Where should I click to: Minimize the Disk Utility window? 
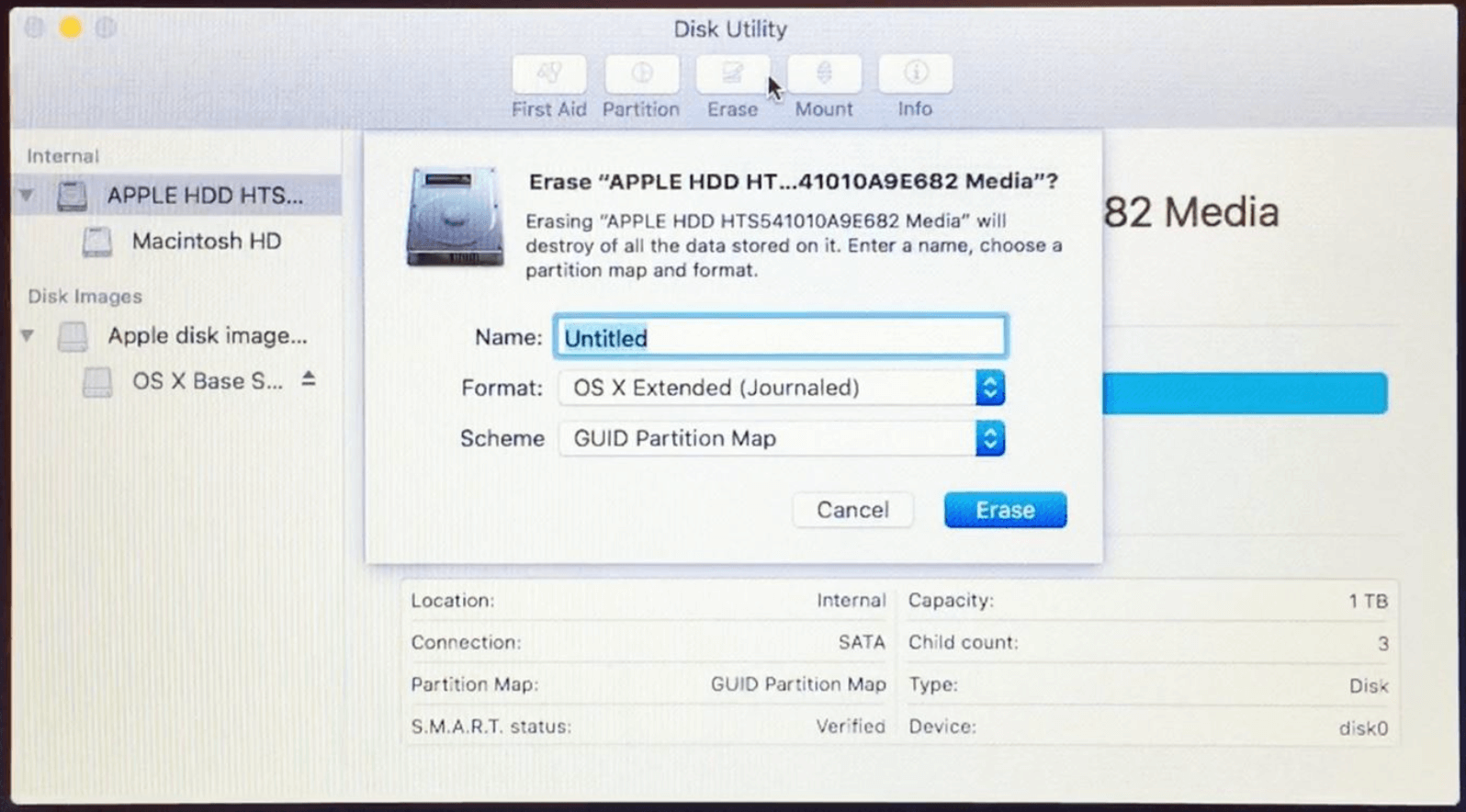(x=70, y=28)
